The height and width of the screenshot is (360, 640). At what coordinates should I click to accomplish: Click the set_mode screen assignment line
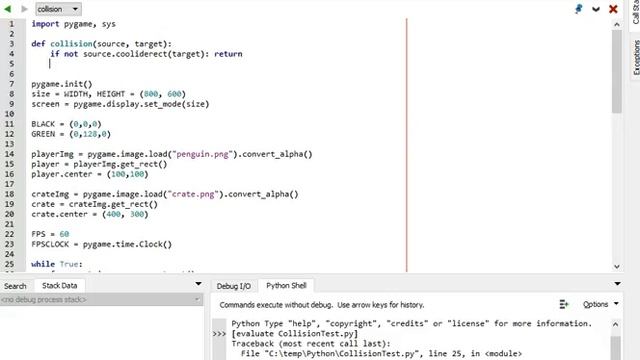click(120, 104)
